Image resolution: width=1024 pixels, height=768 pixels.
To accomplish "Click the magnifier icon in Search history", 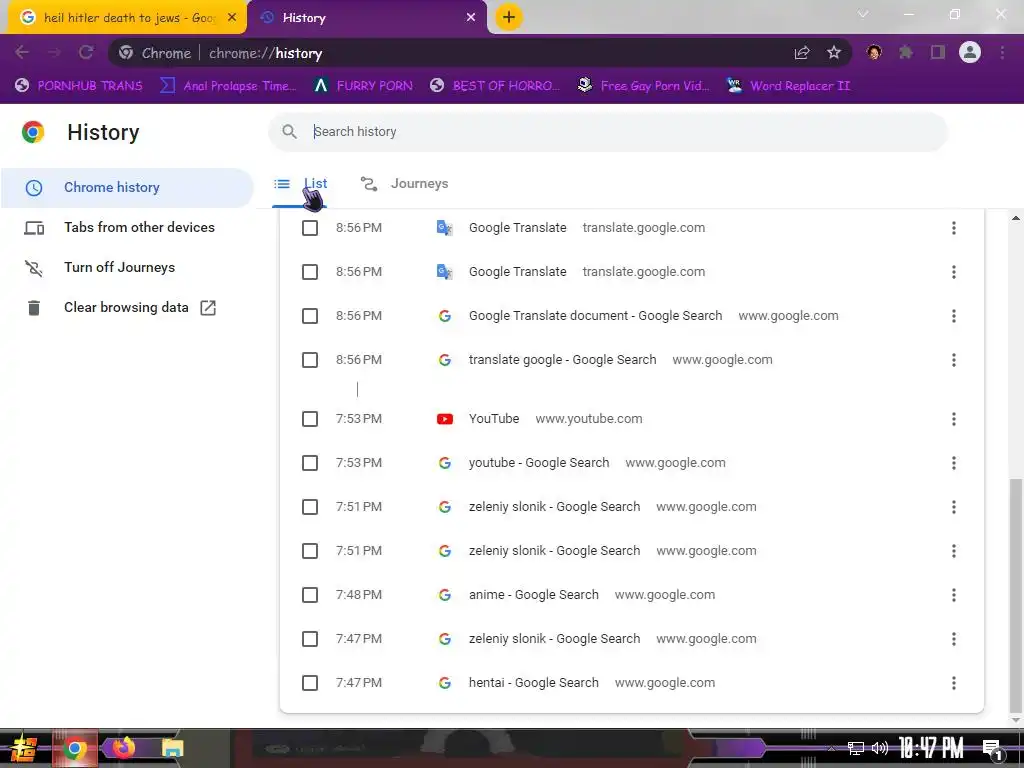I will (289, 132).
